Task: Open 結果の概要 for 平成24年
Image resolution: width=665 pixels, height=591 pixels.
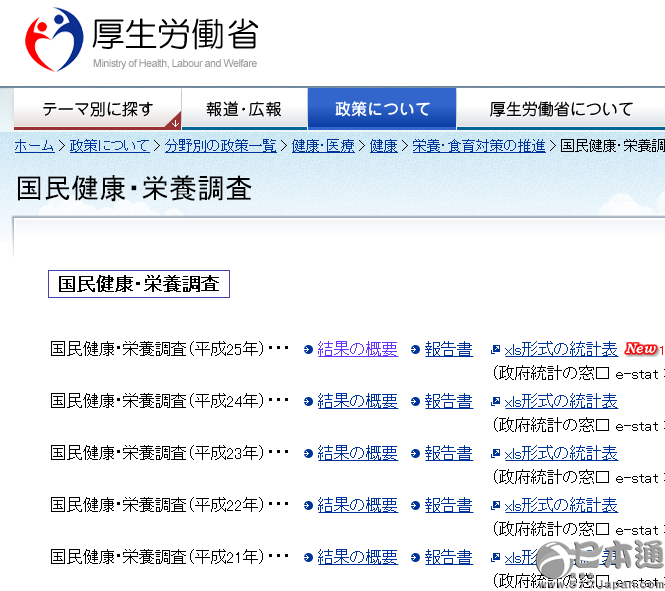Action: (358, 401)
